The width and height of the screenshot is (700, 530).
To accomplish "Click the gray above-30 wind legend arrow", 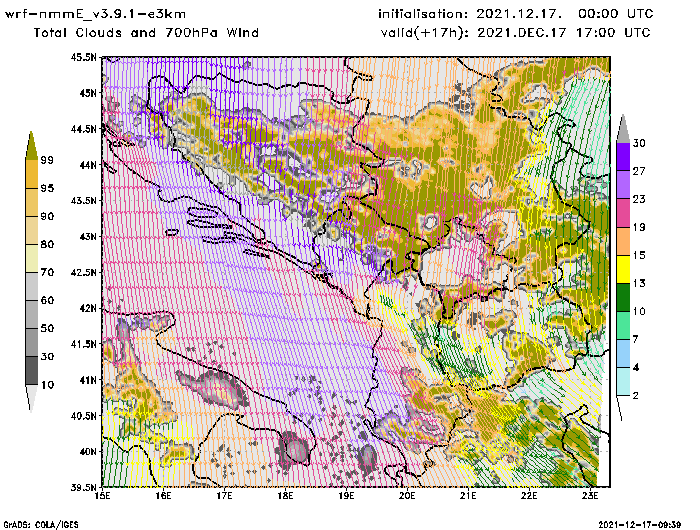I will tap(623, 129).
